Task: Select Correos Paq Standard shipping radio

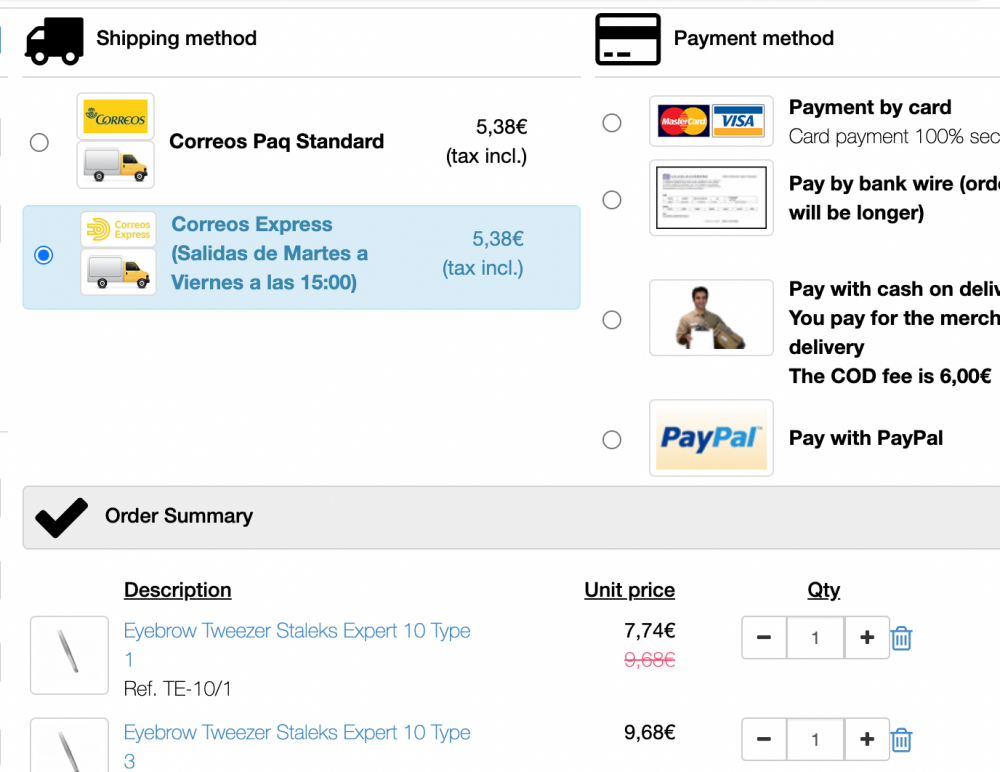Action: tap(39, 142)
